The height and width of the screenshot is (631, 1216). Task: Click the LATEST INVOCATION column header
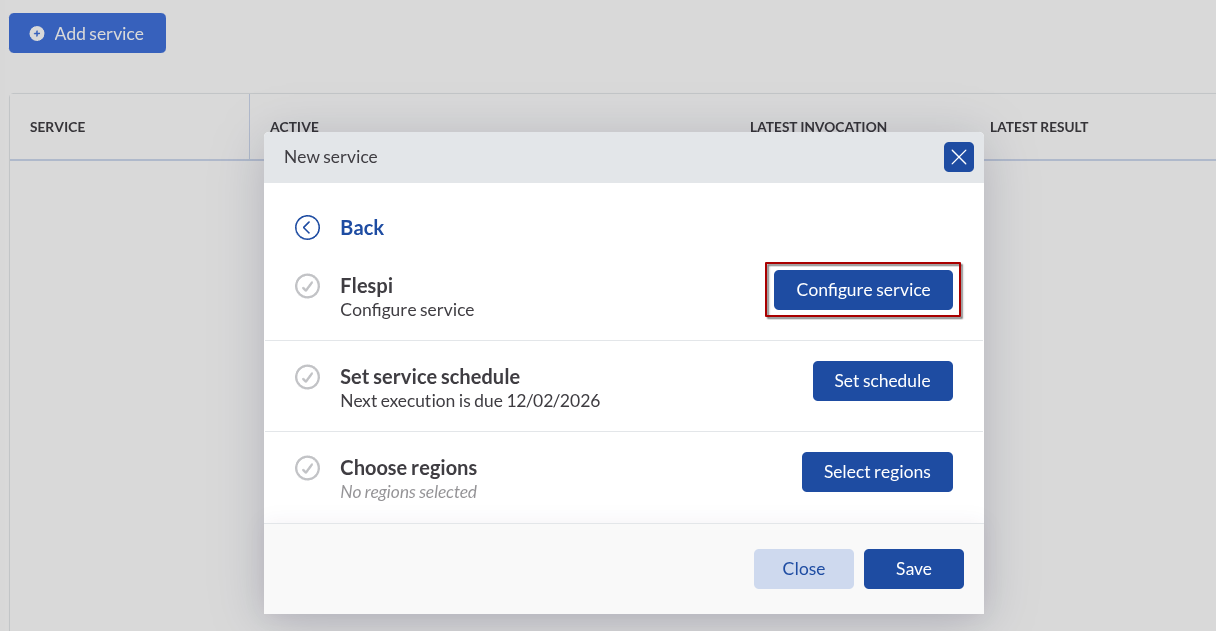(x=818, y=127)
